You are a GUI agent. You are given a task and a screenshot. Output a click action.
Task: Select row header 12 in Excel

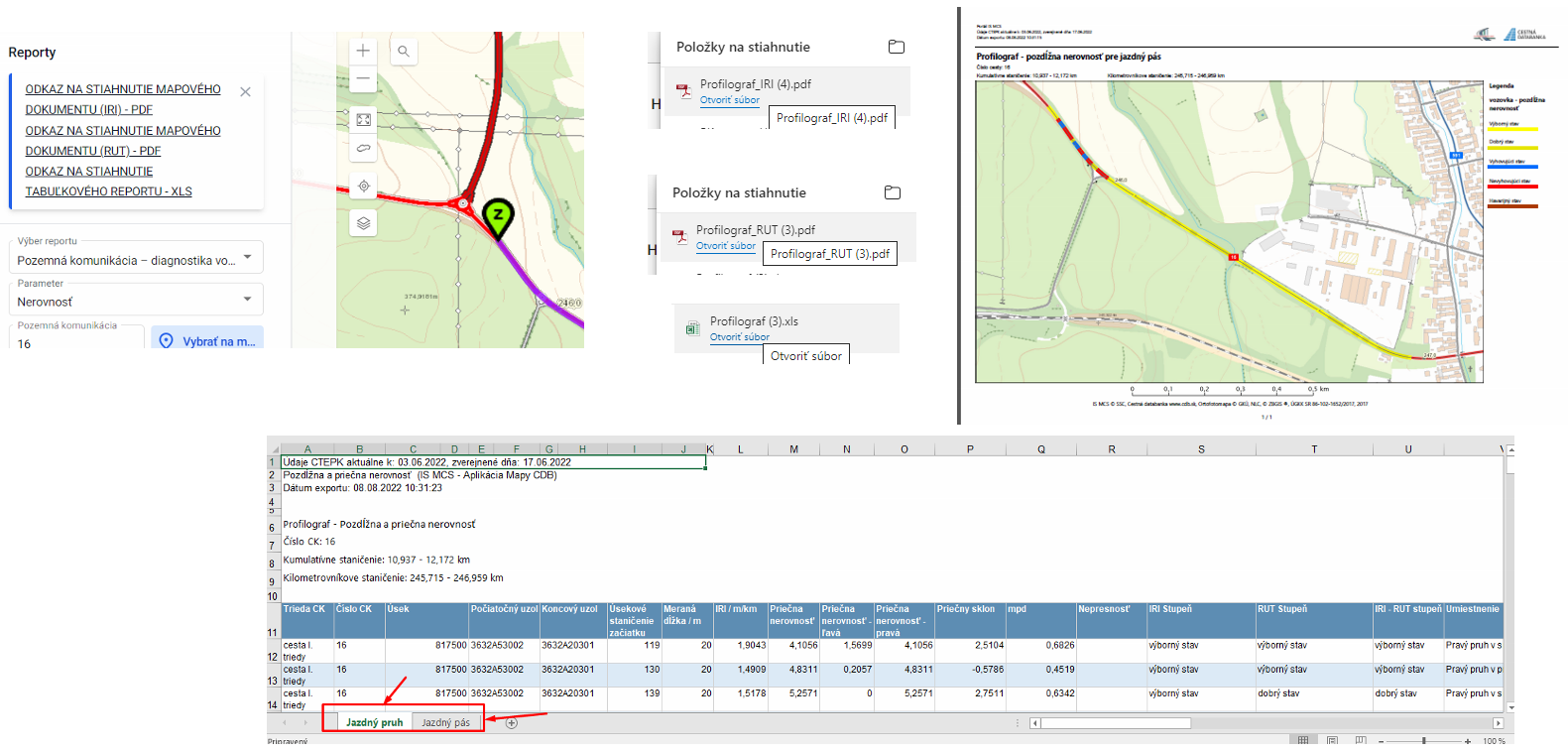[x=273, y=651]
